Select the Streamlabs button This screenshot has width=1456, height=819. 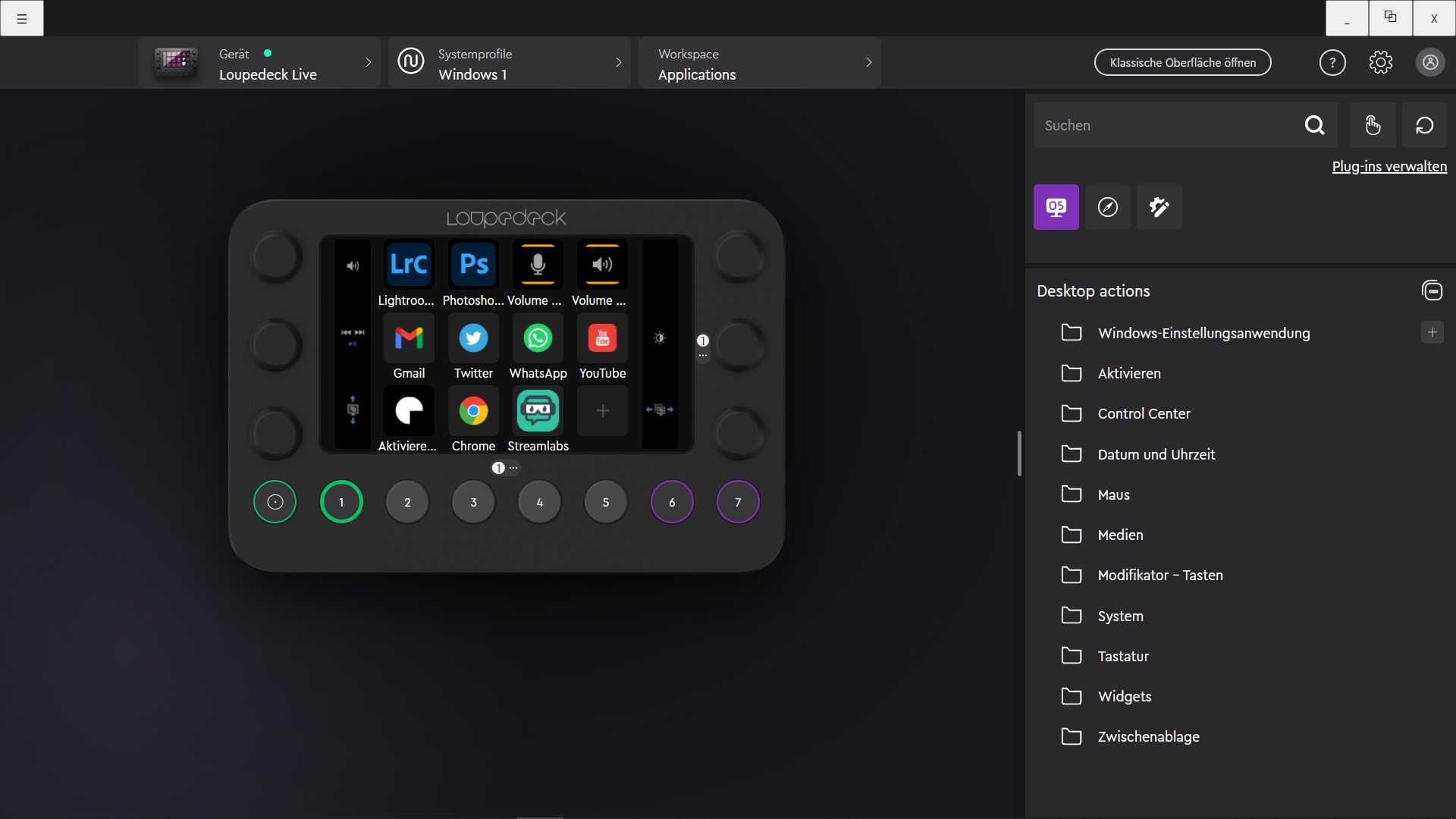click(538, 410)
